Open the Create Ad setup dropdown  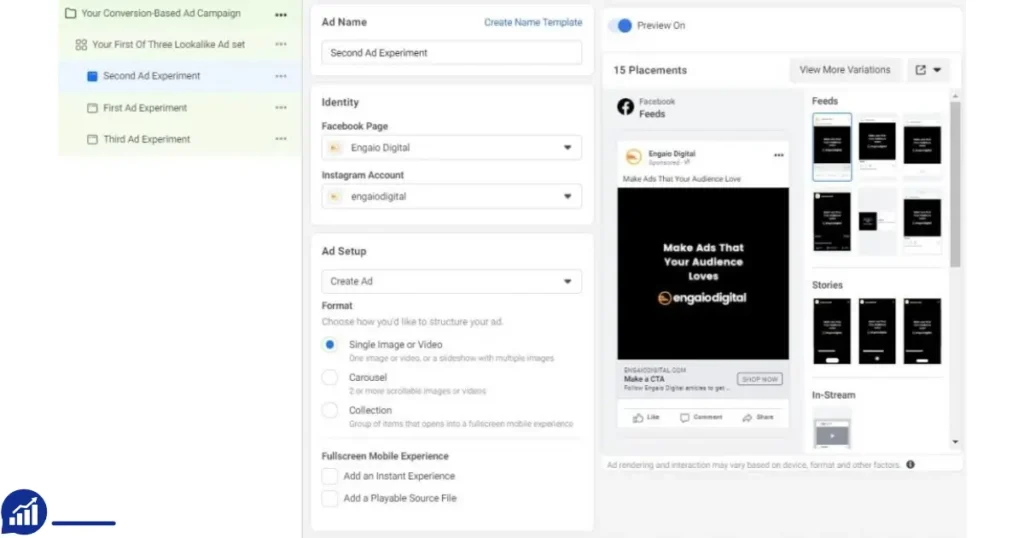coord(451,281)
